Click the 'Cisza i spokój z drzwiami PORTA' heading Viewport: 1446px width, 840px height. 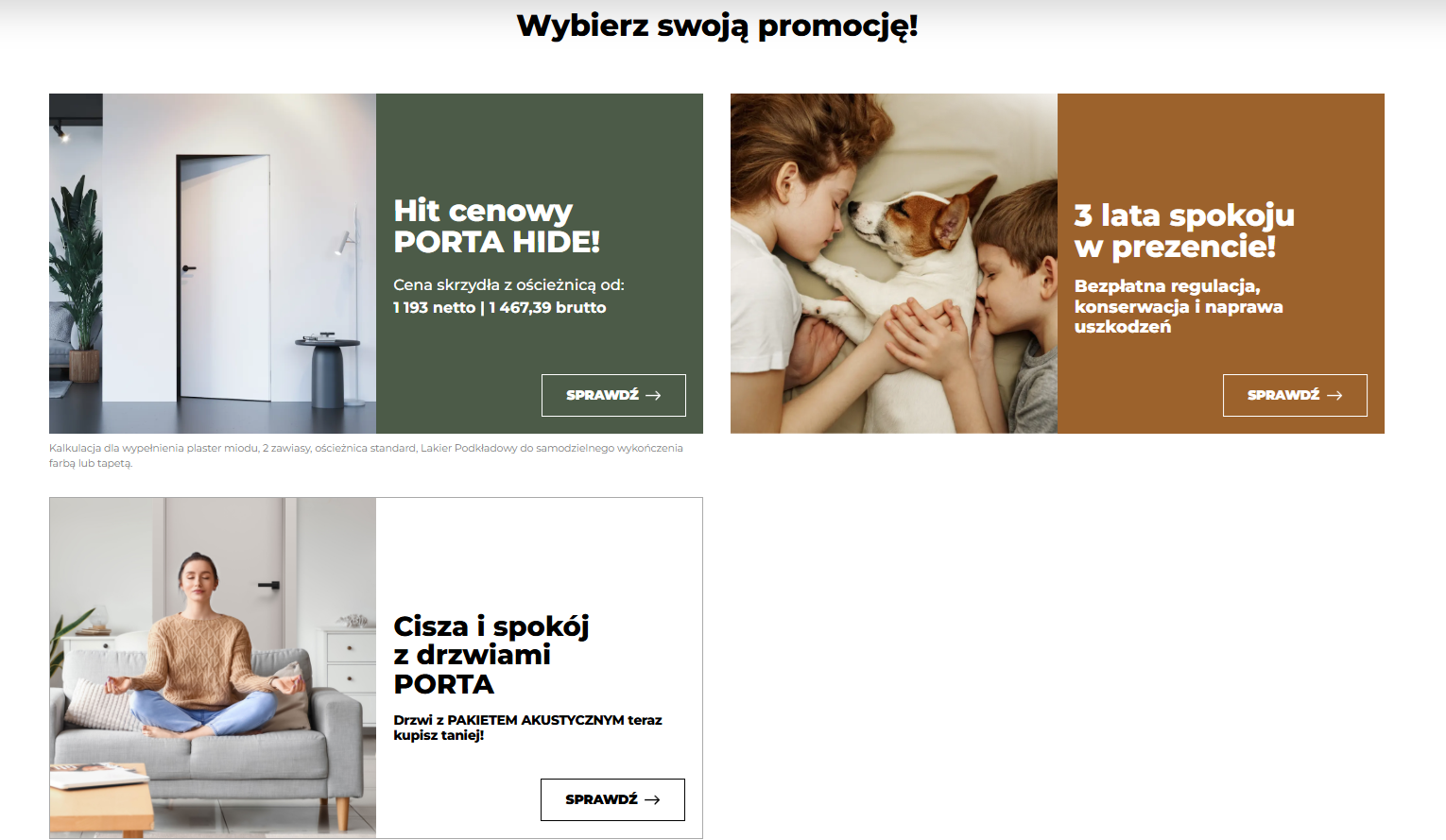[x=491, y=655]
